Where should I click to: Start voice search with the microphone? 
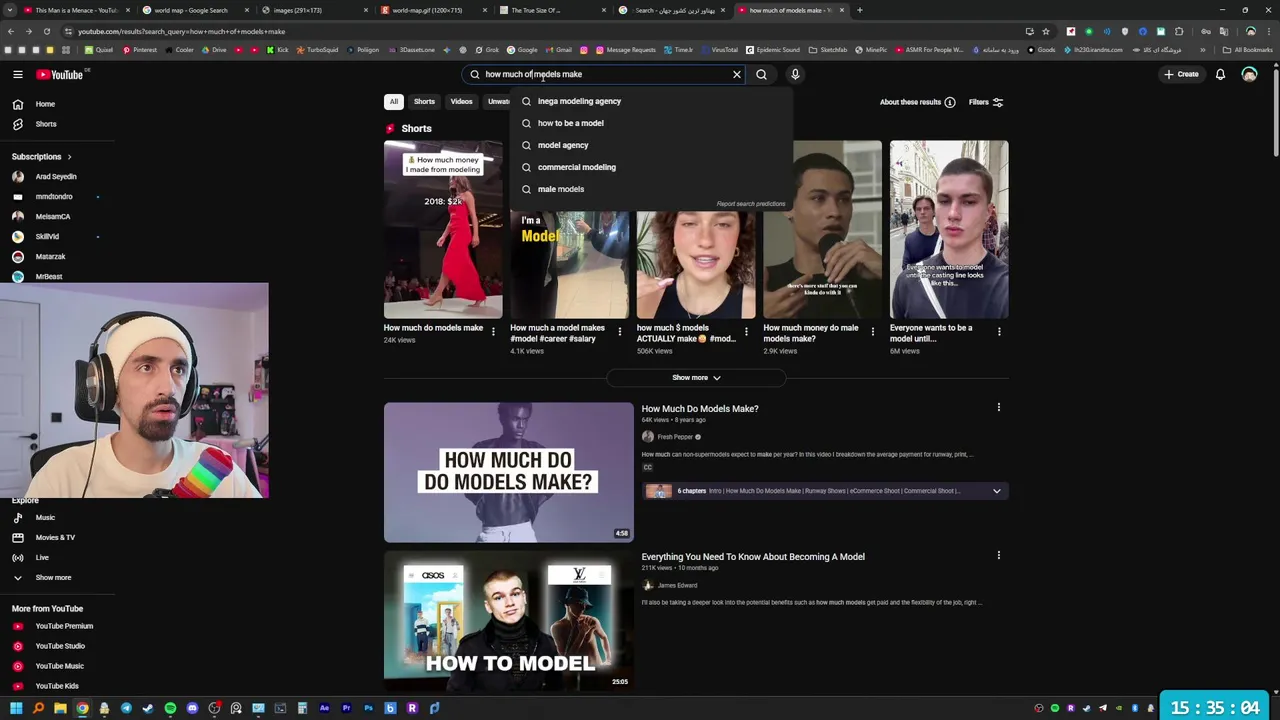(x=795, y=74)
